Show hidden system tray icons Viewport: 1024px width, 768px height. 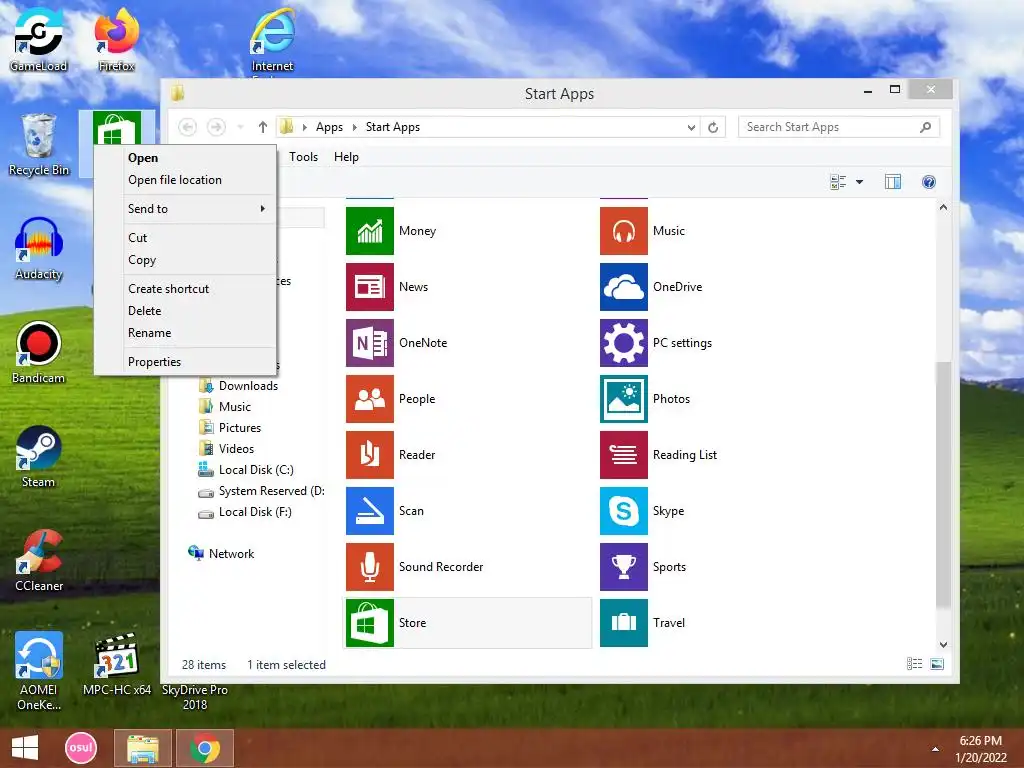click(935, 749)
